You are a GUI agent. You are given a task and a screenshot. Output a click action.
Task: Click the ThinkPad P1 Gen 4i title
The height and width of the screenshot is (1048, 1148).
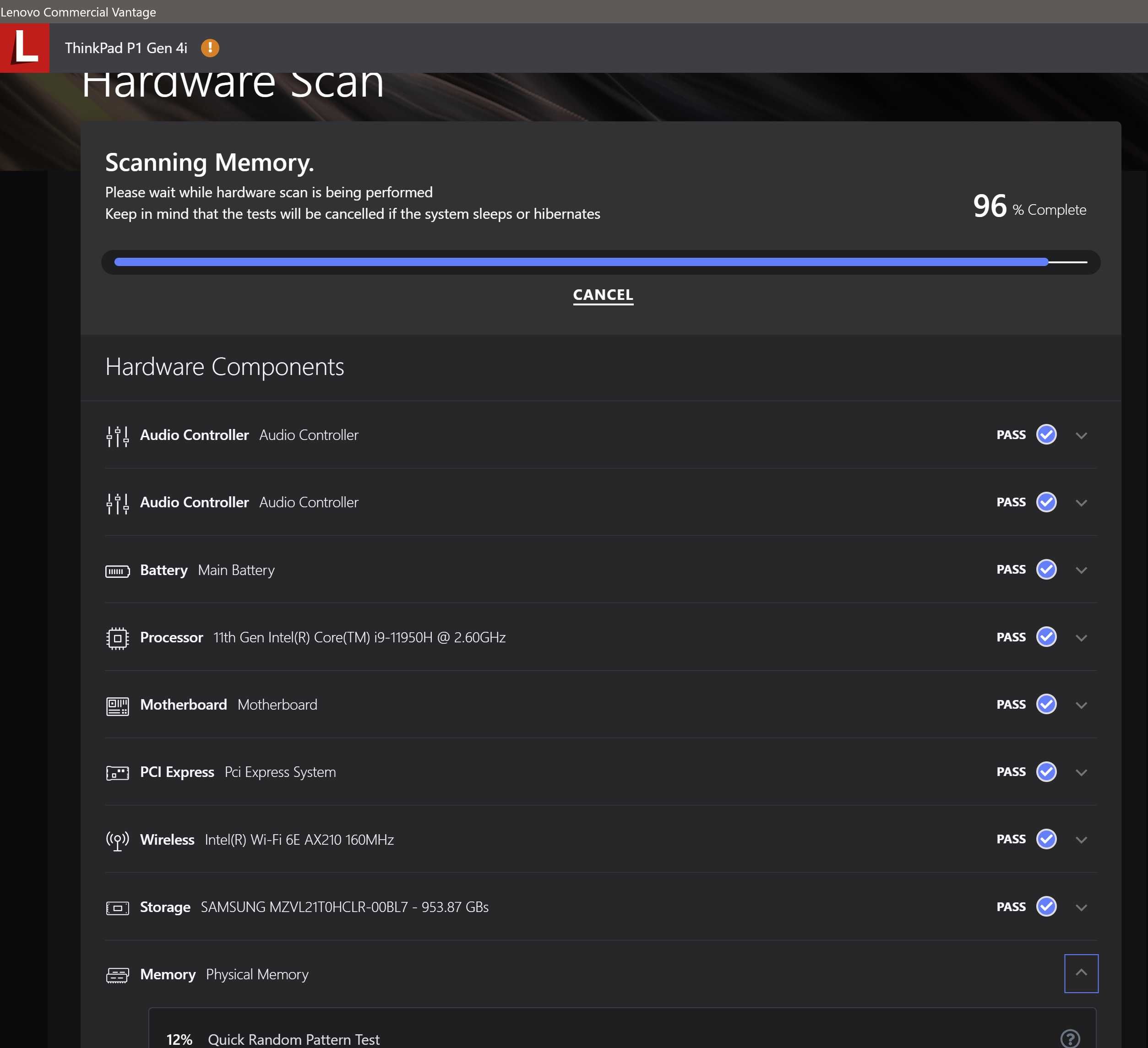[126, 48]
